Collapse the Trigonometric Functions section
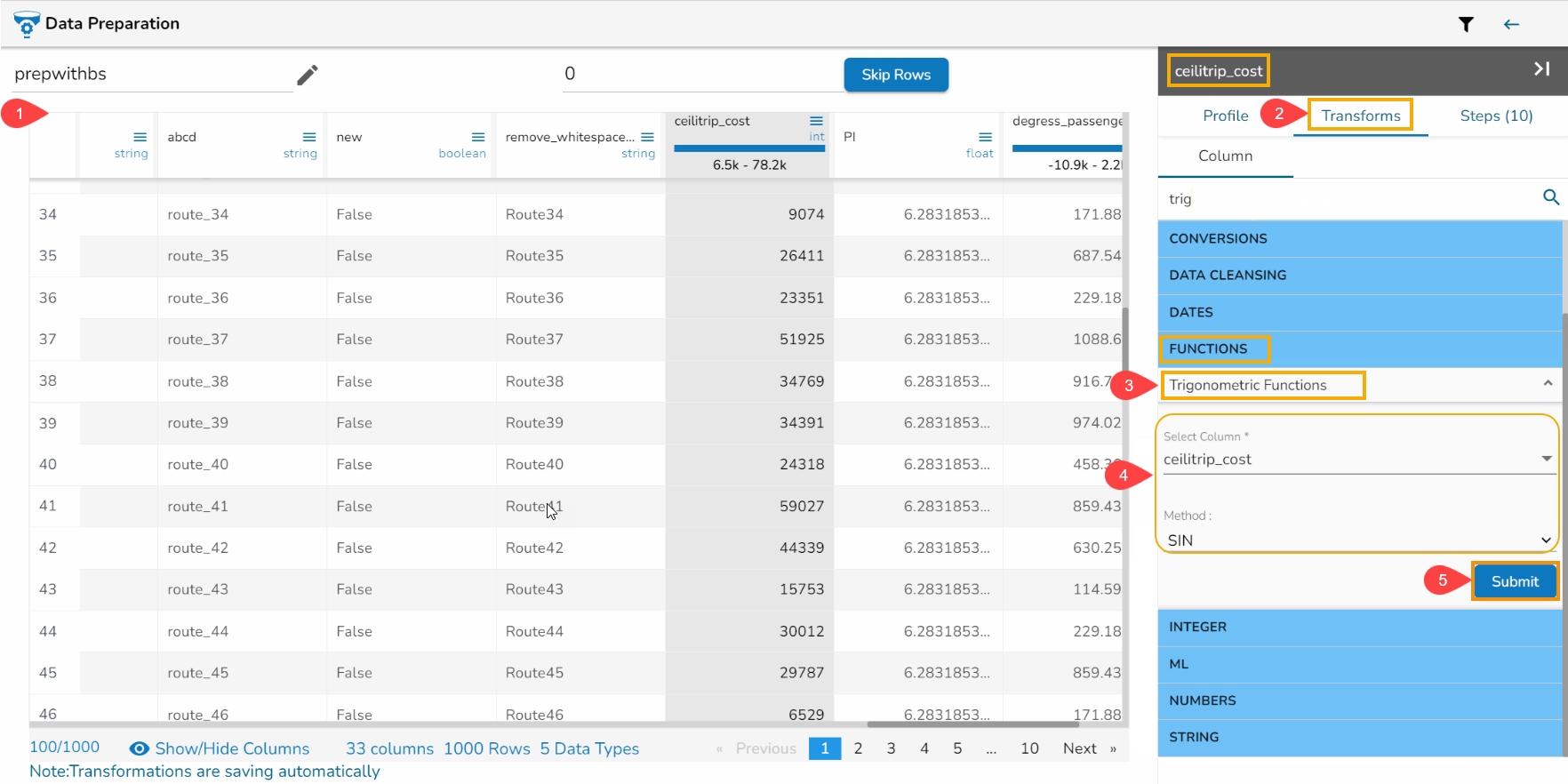This screenshot has width=1568, height=784. click(x=1548, y=384)
